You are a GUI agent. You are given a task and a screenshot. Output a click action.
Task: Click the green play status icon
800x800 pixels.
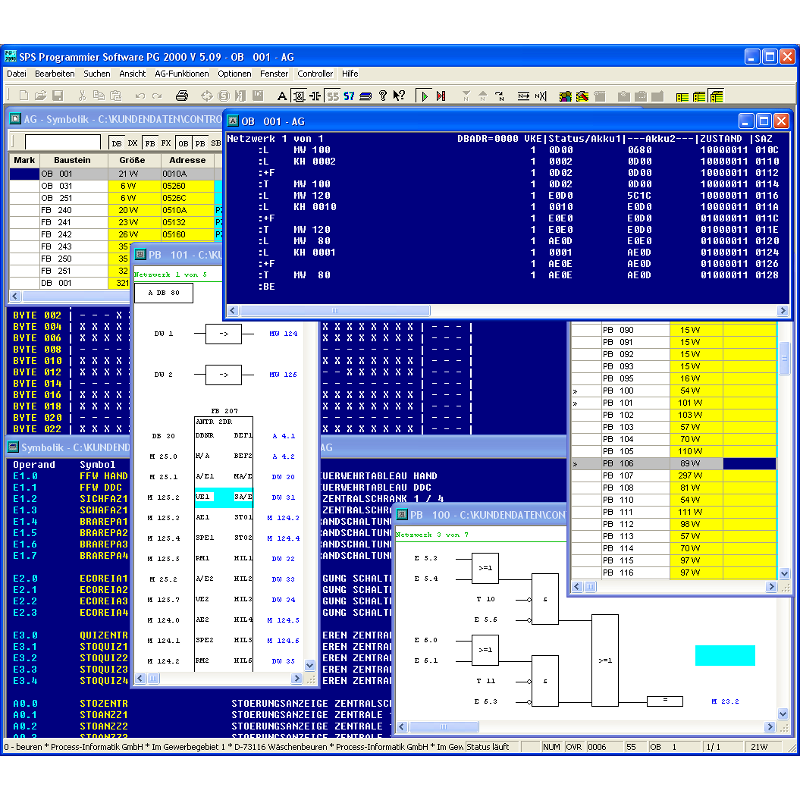[x=423, y=96]
